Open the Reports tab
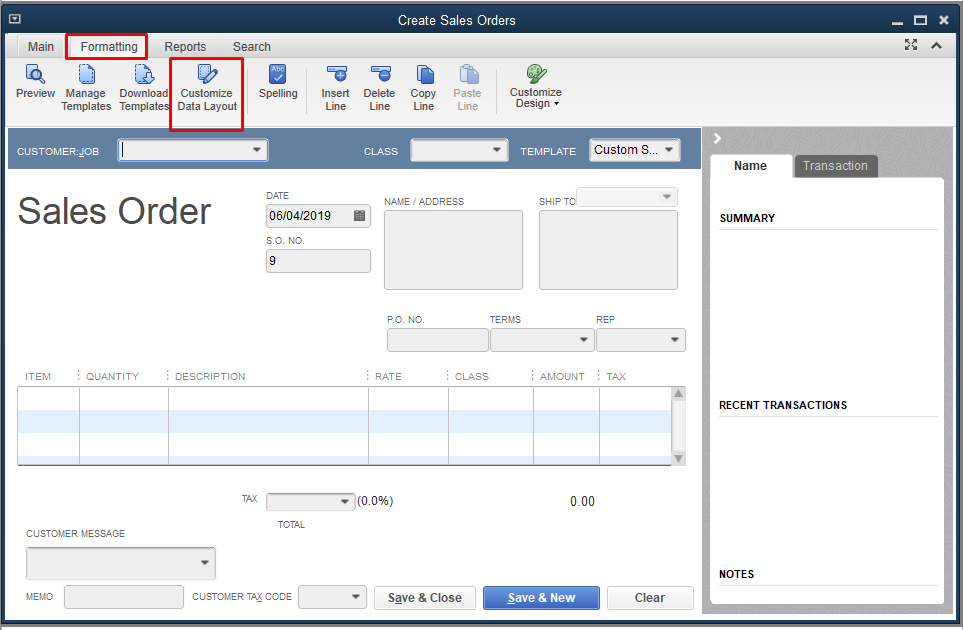The width and height of the screenshot is (963, 630). [185, 47]
